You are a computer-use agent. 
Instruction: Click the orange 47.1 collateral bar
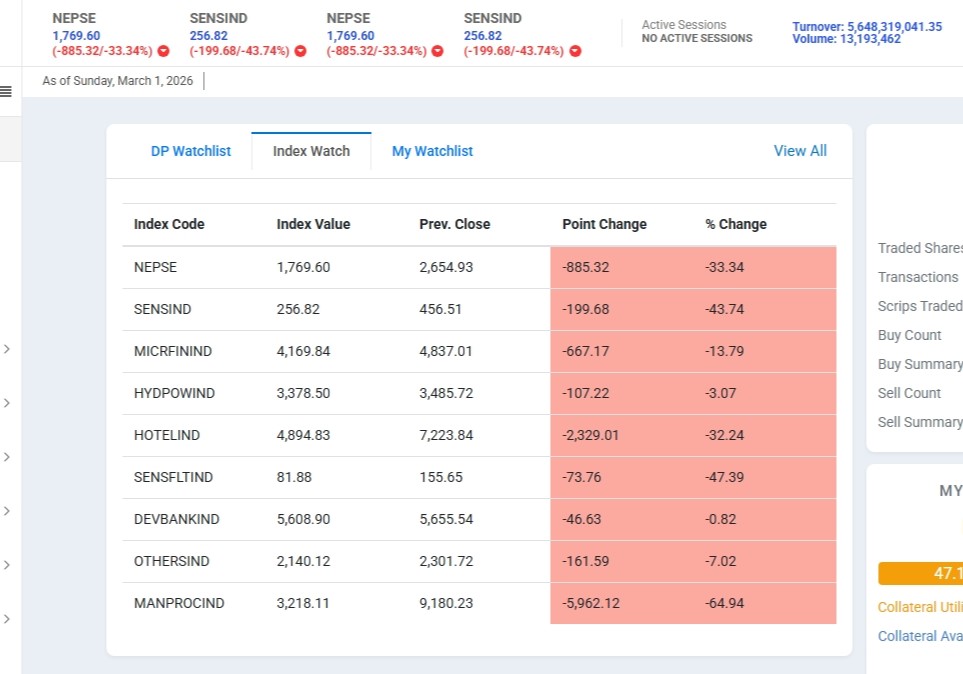[921, 573]
